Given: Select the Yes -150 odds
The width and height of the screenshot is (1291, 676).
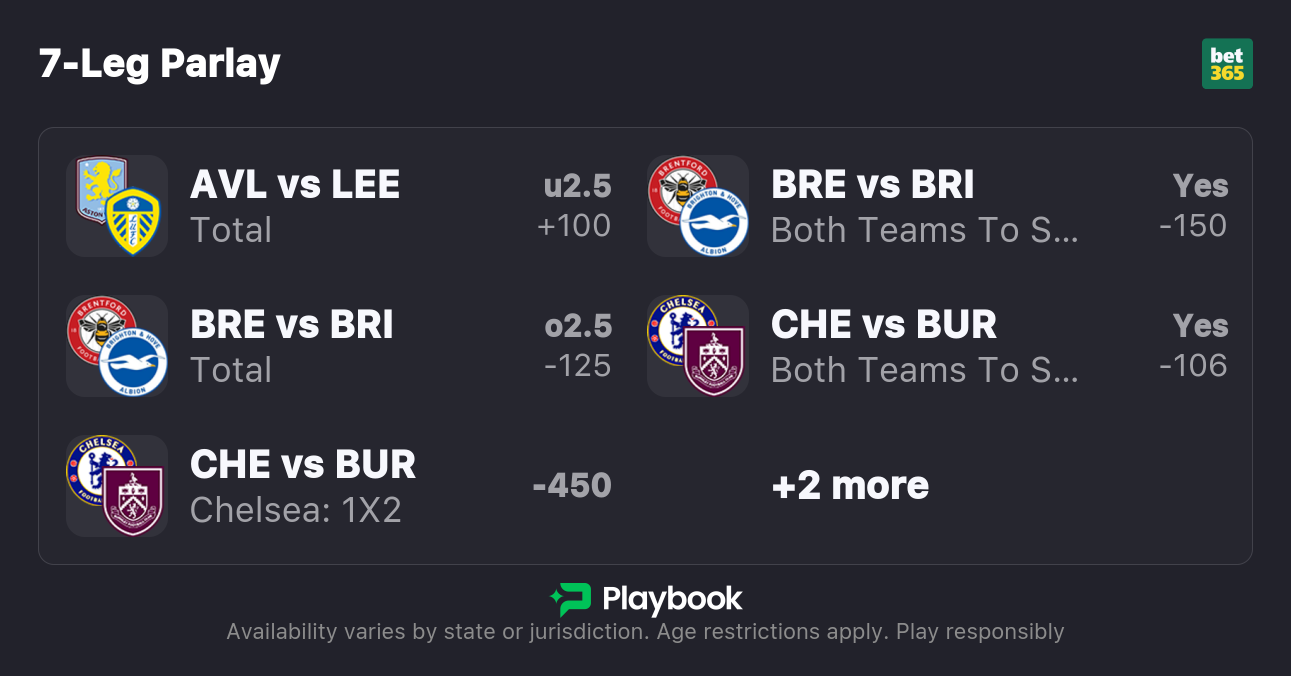Looking at the screenshot, I should click(1194, 206).
